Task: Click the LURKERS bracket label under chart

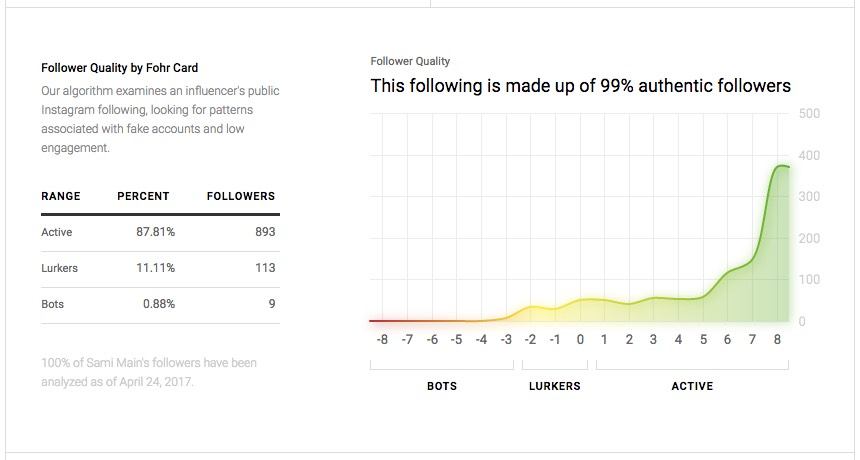Action: tap(555, 386)
